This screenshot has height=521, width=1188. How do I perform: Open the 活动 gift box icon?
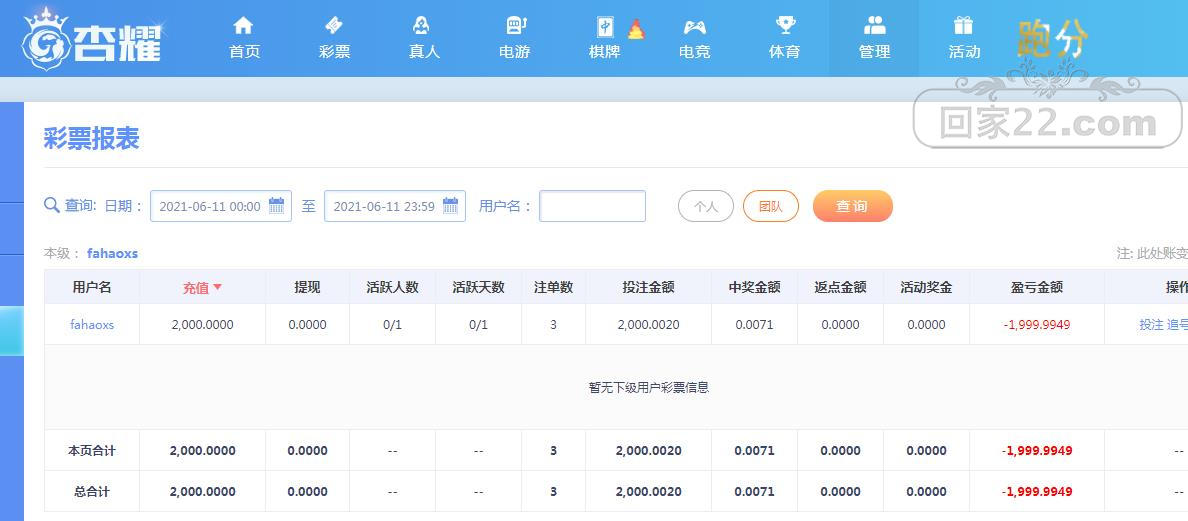(x=963, y=26)
